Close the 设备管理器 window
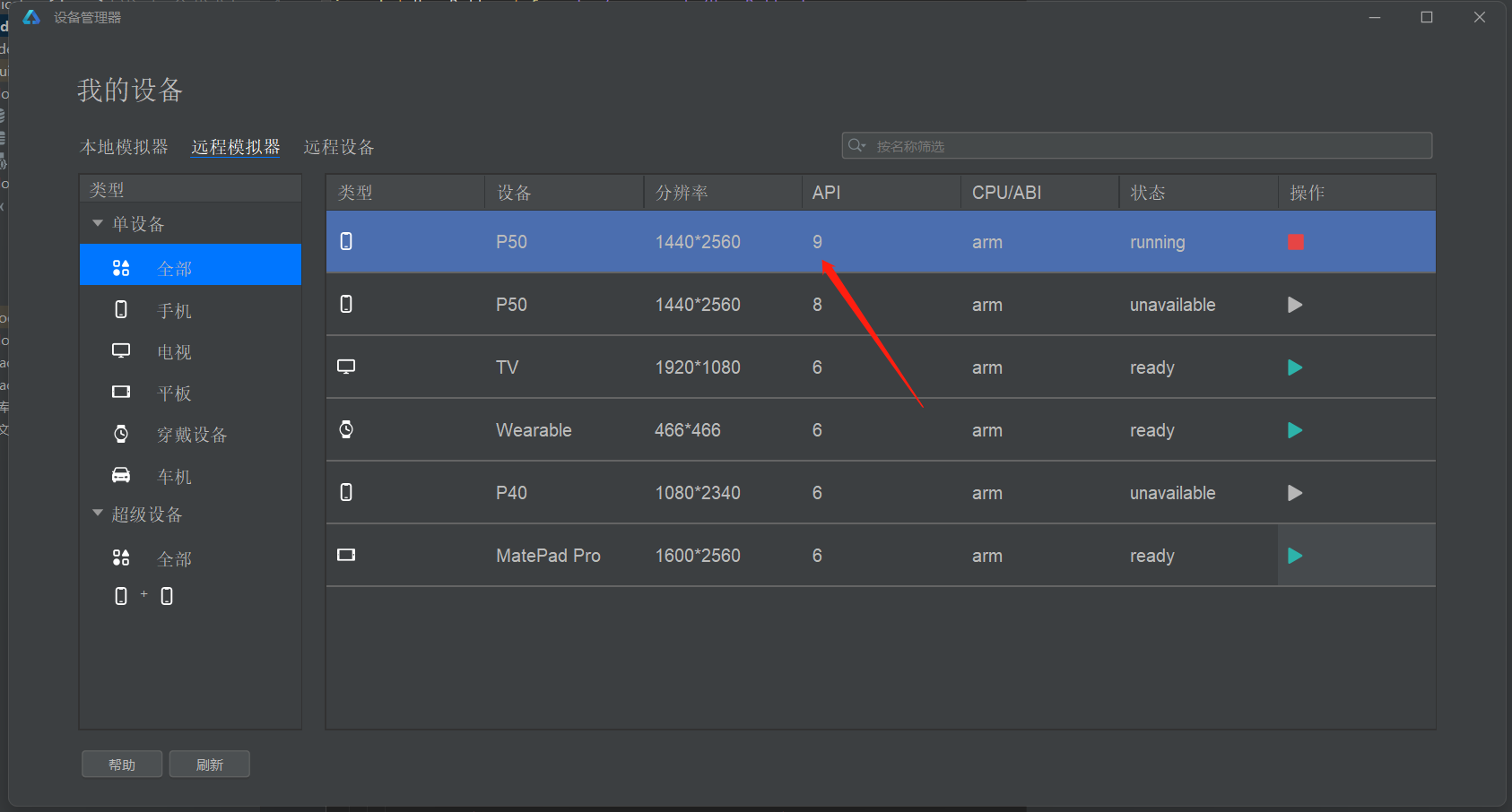Image resolution: width=1512 pixels, height=812 pixels. (1480, 17)
